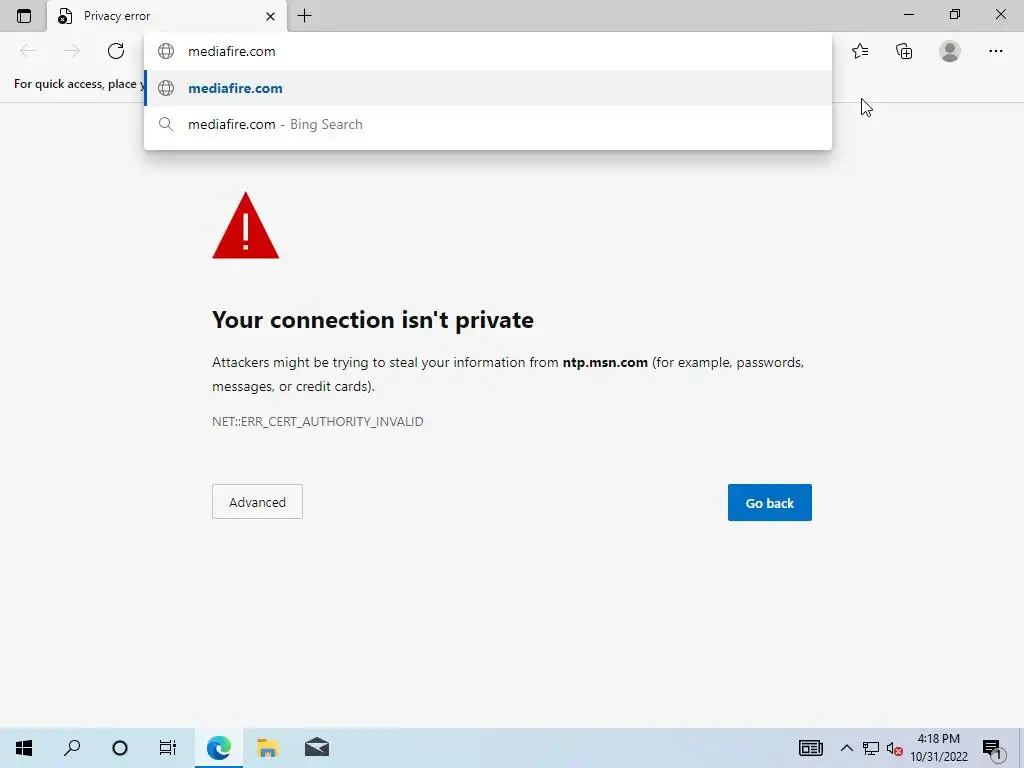Click the network tray icon
This screenshot has height=768, width=1024.
pyautogui.click(x=871, y=748)
